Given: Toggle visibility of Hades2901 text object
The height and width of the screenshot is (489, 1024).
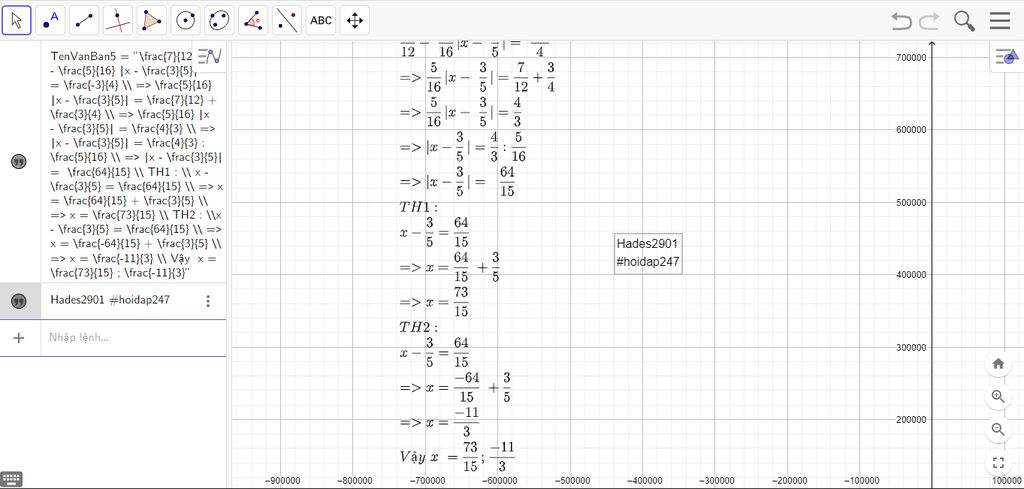Looking at the screenshot, I should point(20,301).
